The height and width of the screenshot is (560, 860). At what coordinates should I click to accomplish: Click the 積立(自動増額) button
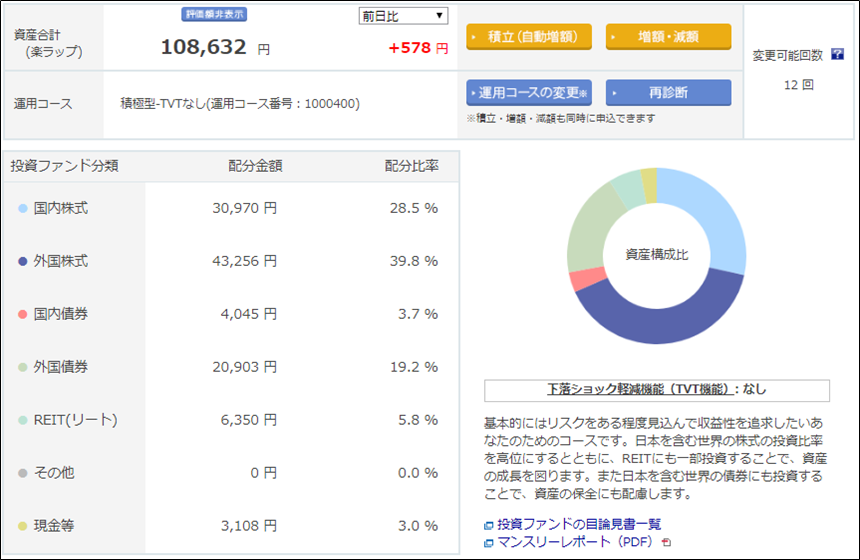pyautogui.click(x=529, y=37)
